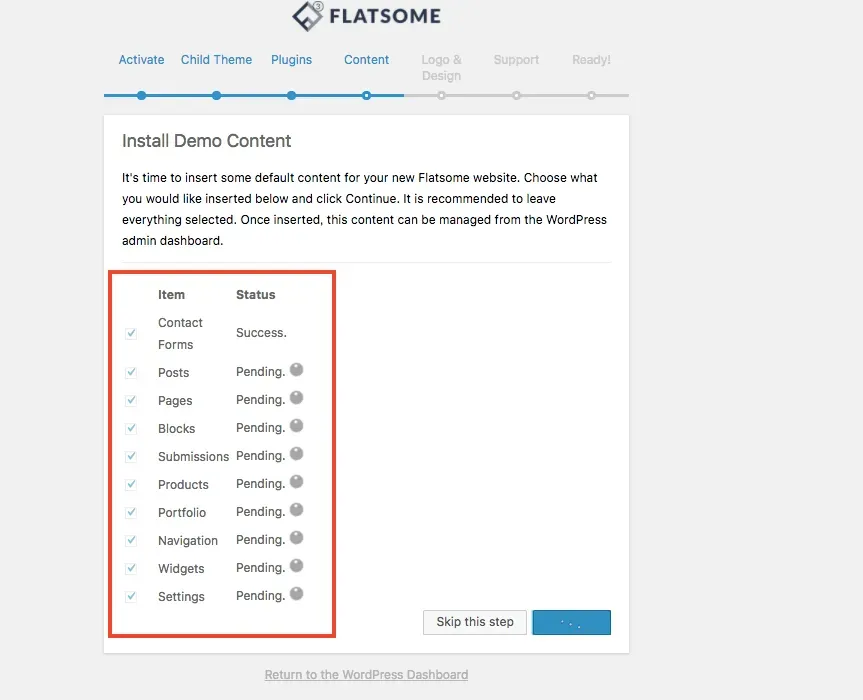Uncheck the Contact Forms checkbox
The height and width of the screenshot is (700, 863).
pos(131,333)
